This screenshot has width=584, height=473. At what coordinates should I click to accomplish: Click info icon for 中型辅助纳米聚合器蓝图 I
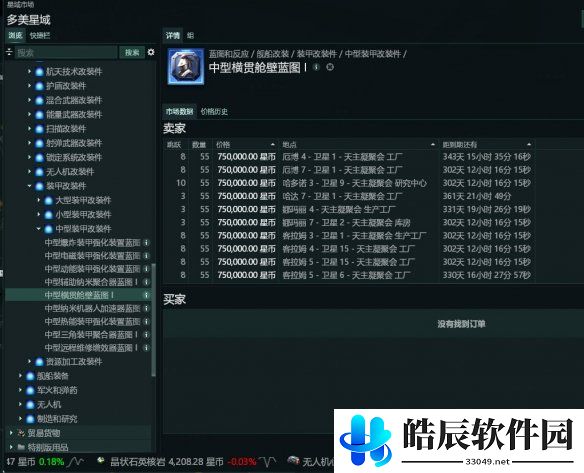(x=147, y=282)
